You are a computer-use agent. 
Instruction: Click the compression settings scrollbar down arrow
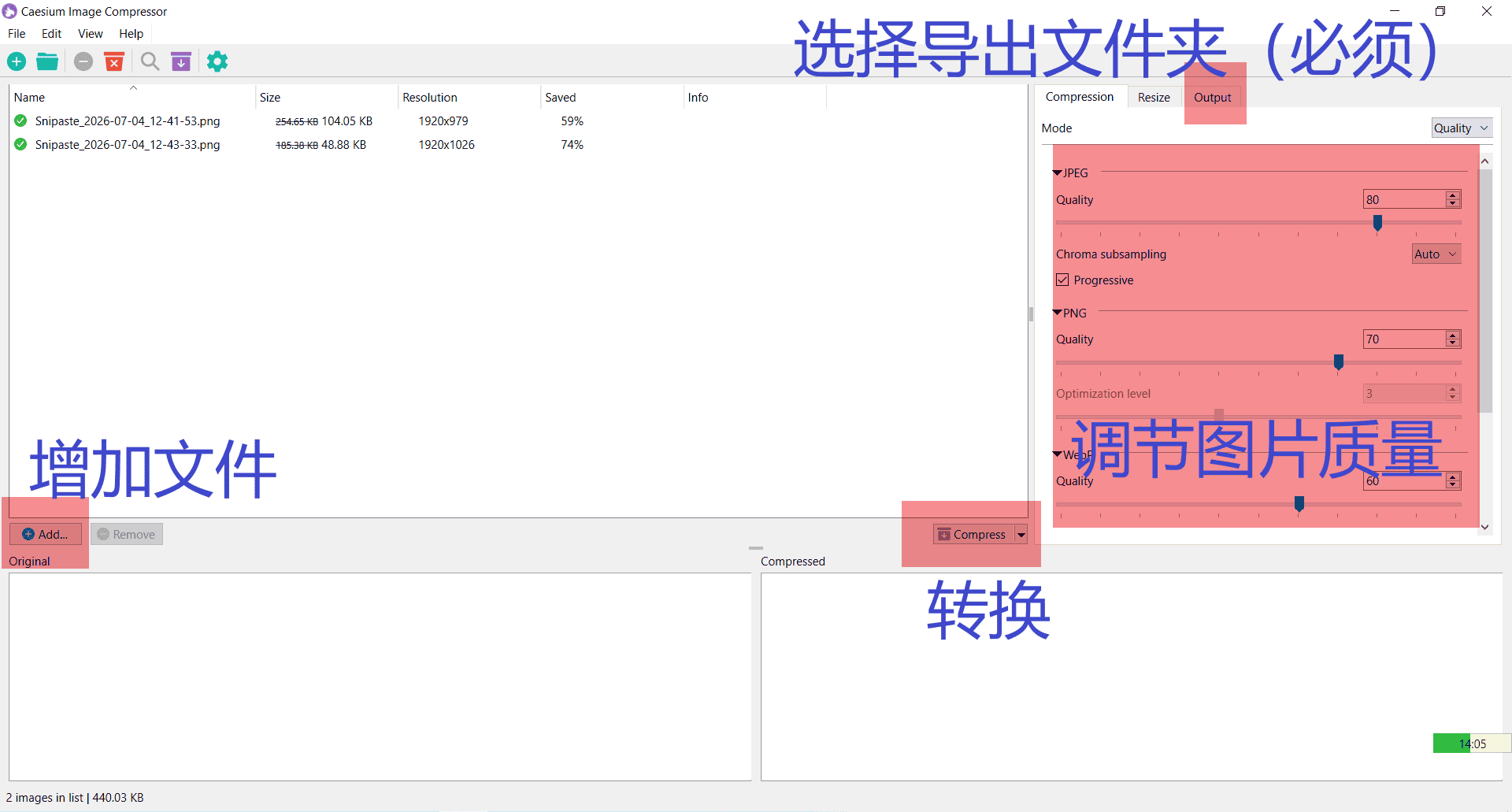1485,527
